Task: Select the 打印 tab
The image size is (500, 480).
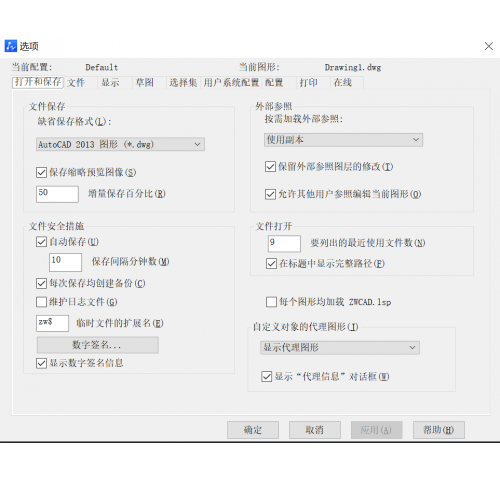Action: (309, 83)
